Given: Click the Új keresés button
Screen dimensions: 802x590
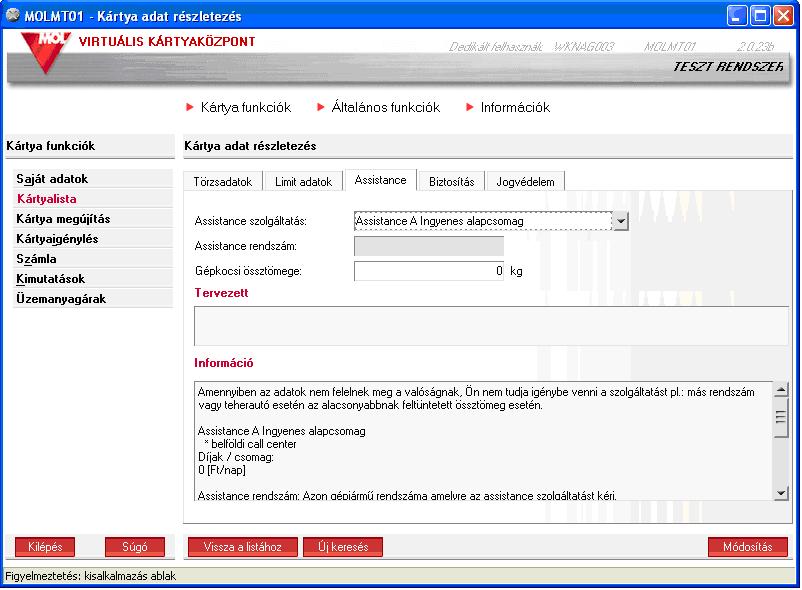Looking at the screenshot, I should click(343, 547).
